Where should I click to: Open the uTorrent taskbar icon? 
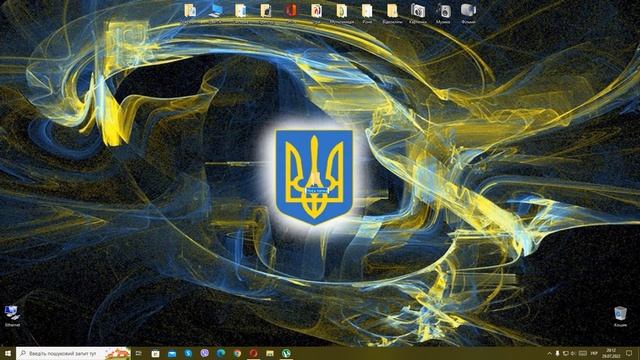pyautogui.click(x=286, y=353)
